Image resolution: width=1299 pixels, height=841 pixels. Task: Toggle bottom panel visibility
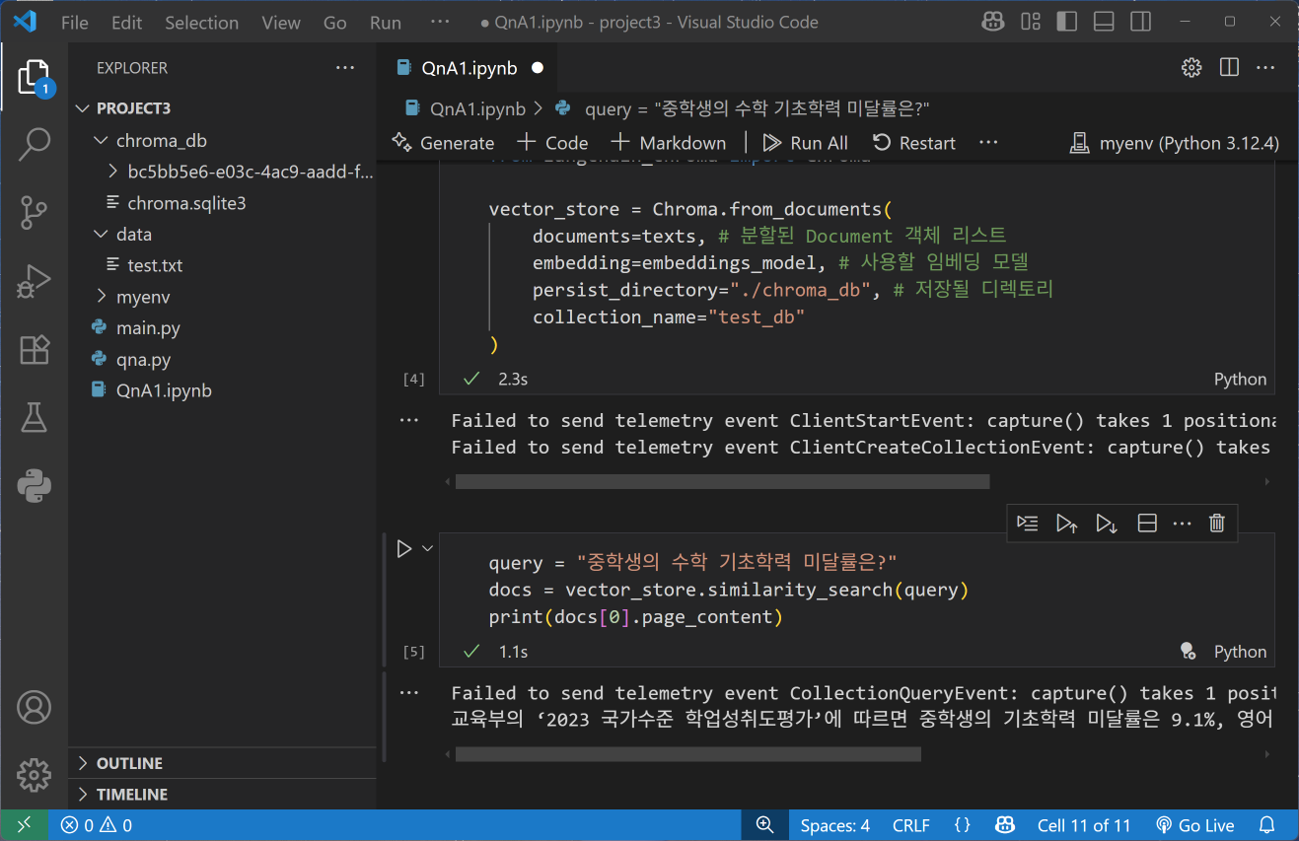tap(1104, 22)
